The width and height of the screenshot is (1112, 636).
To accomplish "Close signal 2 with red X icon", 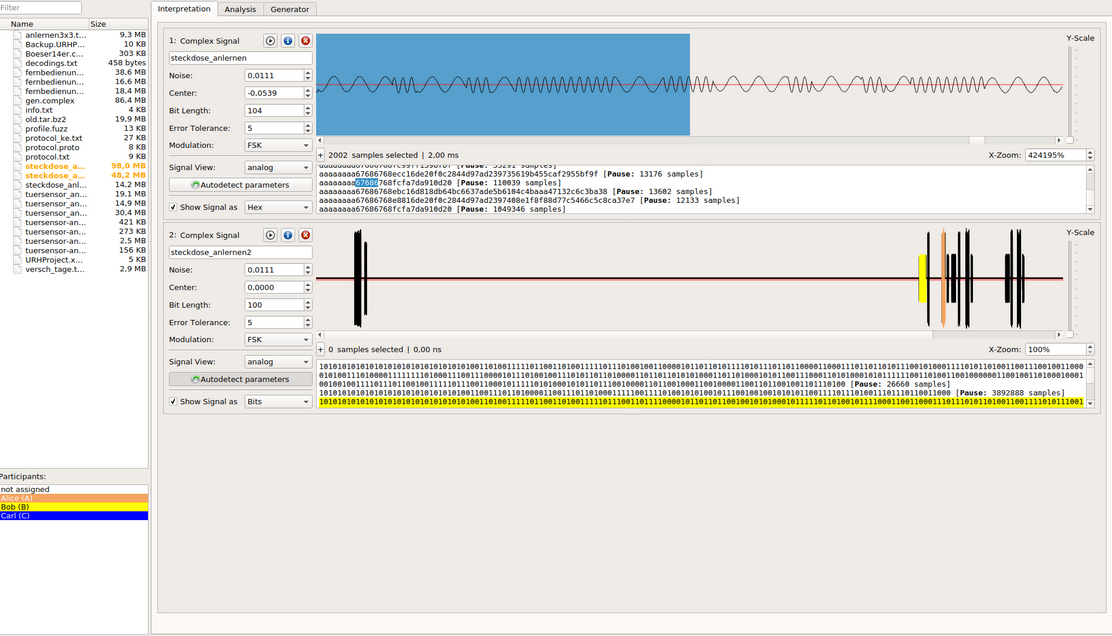I will click(306, 235).
